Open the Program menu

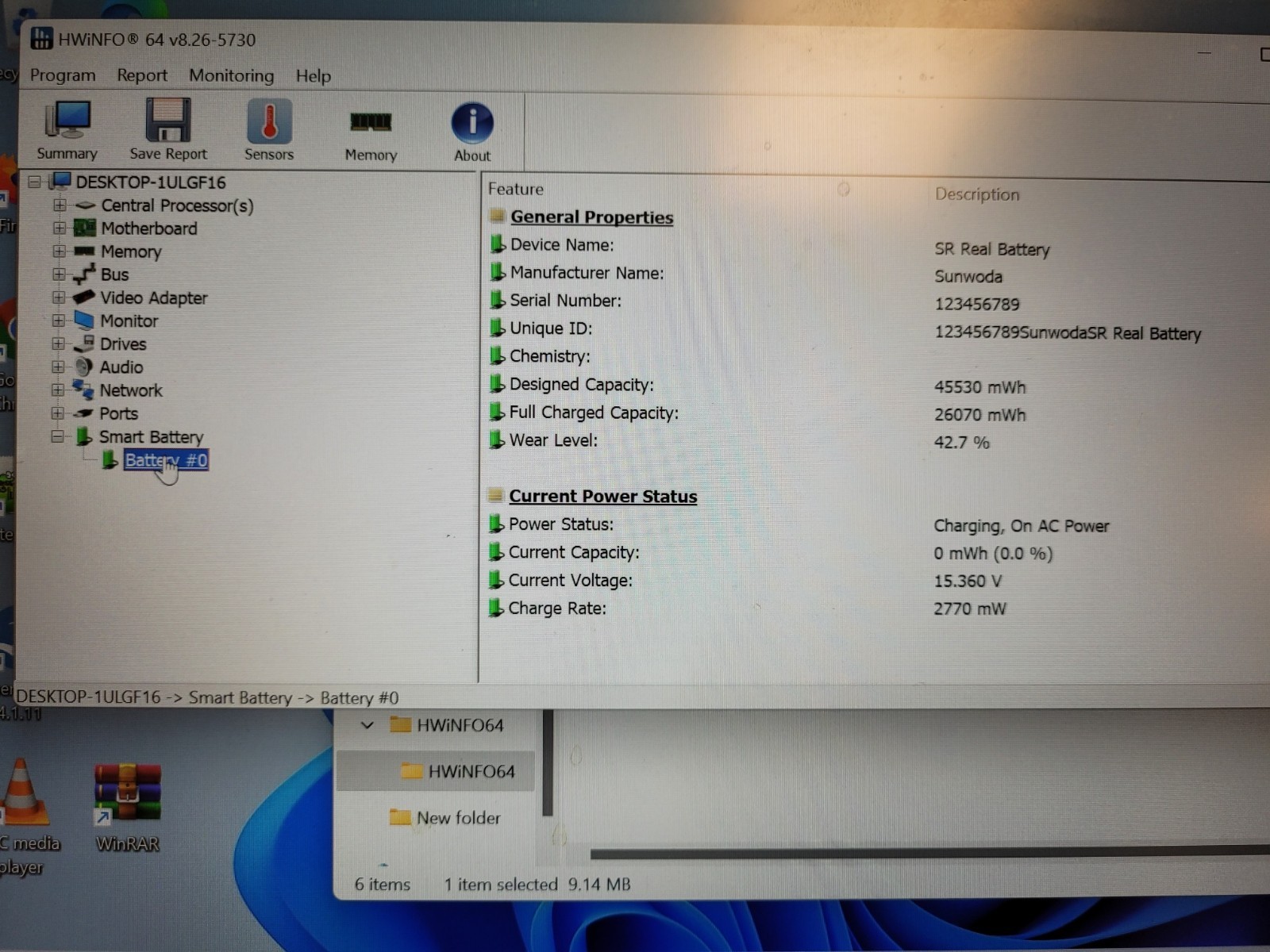pos(63,75)
